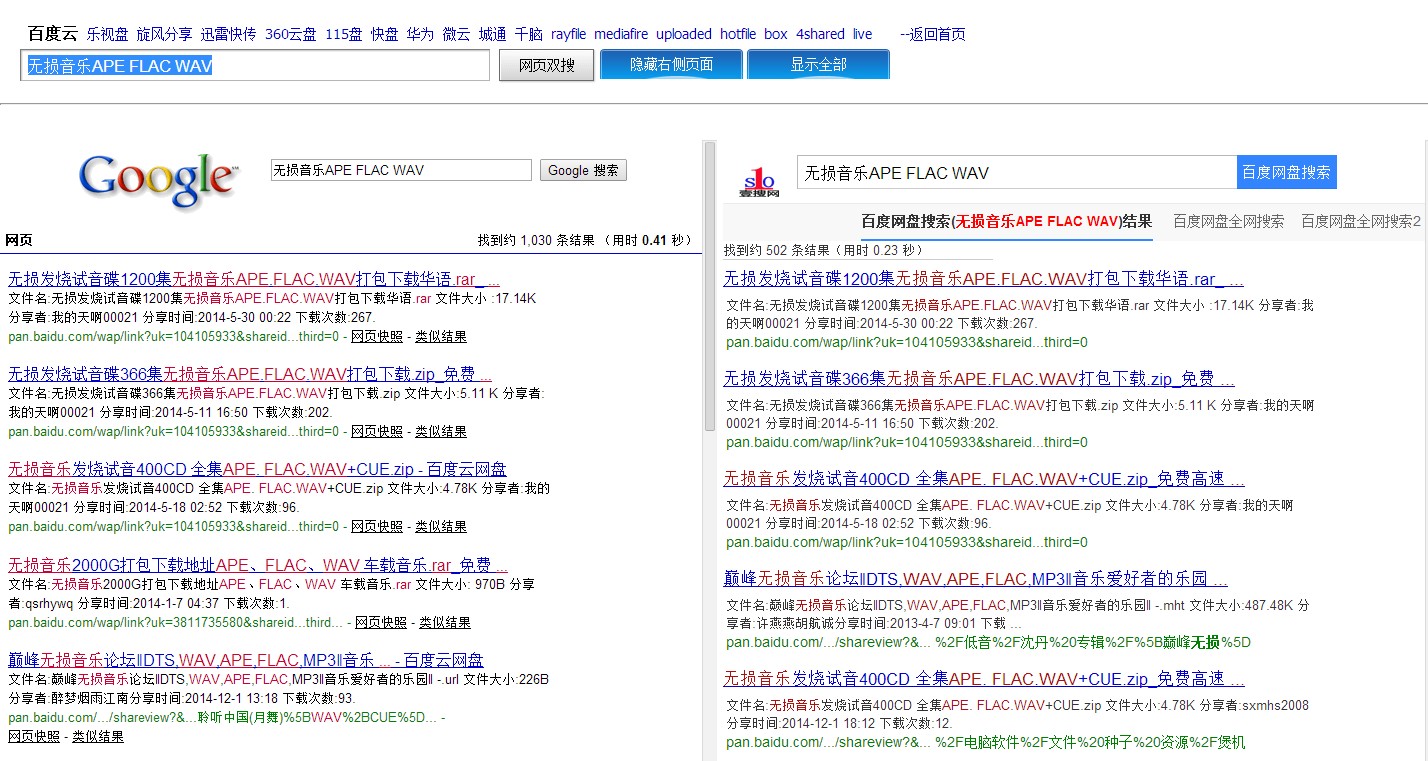
Task: Open Google result 发烧试音400CD 百度云网盘
Action: pos(257,469)
